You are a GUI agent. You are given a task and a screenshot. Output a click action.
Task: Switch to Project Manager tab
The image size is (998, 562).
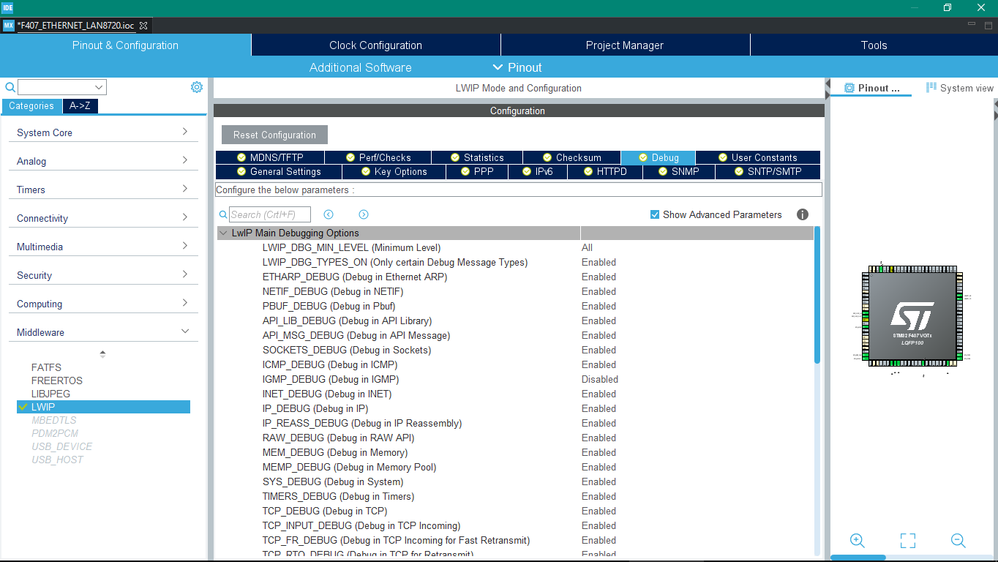click(624, 45)
